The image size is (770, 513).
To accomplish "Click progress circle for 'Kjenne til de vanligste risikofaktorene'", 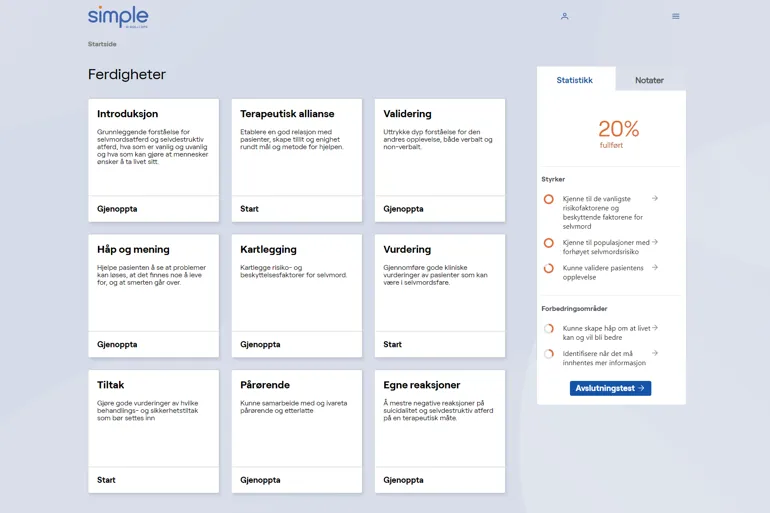I will point(549,199).
